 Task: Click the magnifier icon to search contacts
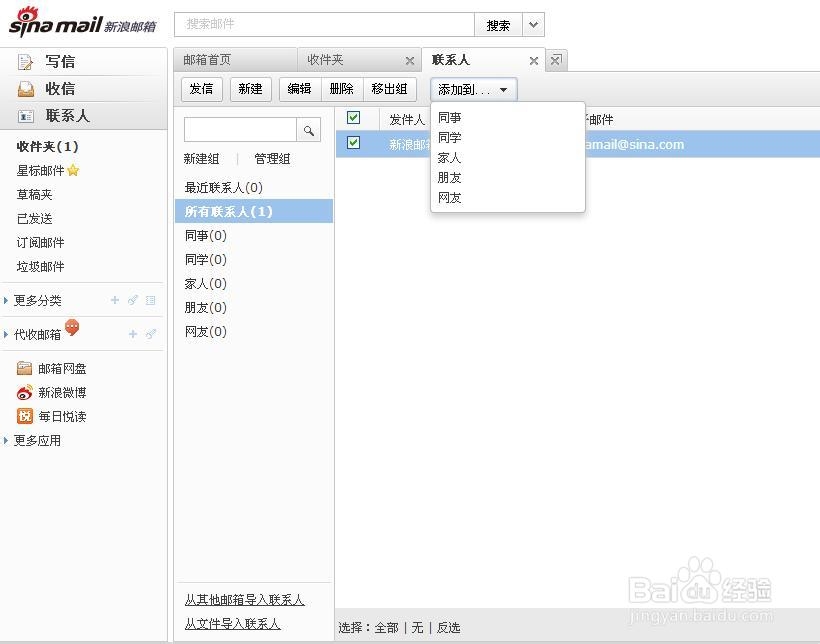[x=308, y=130]
